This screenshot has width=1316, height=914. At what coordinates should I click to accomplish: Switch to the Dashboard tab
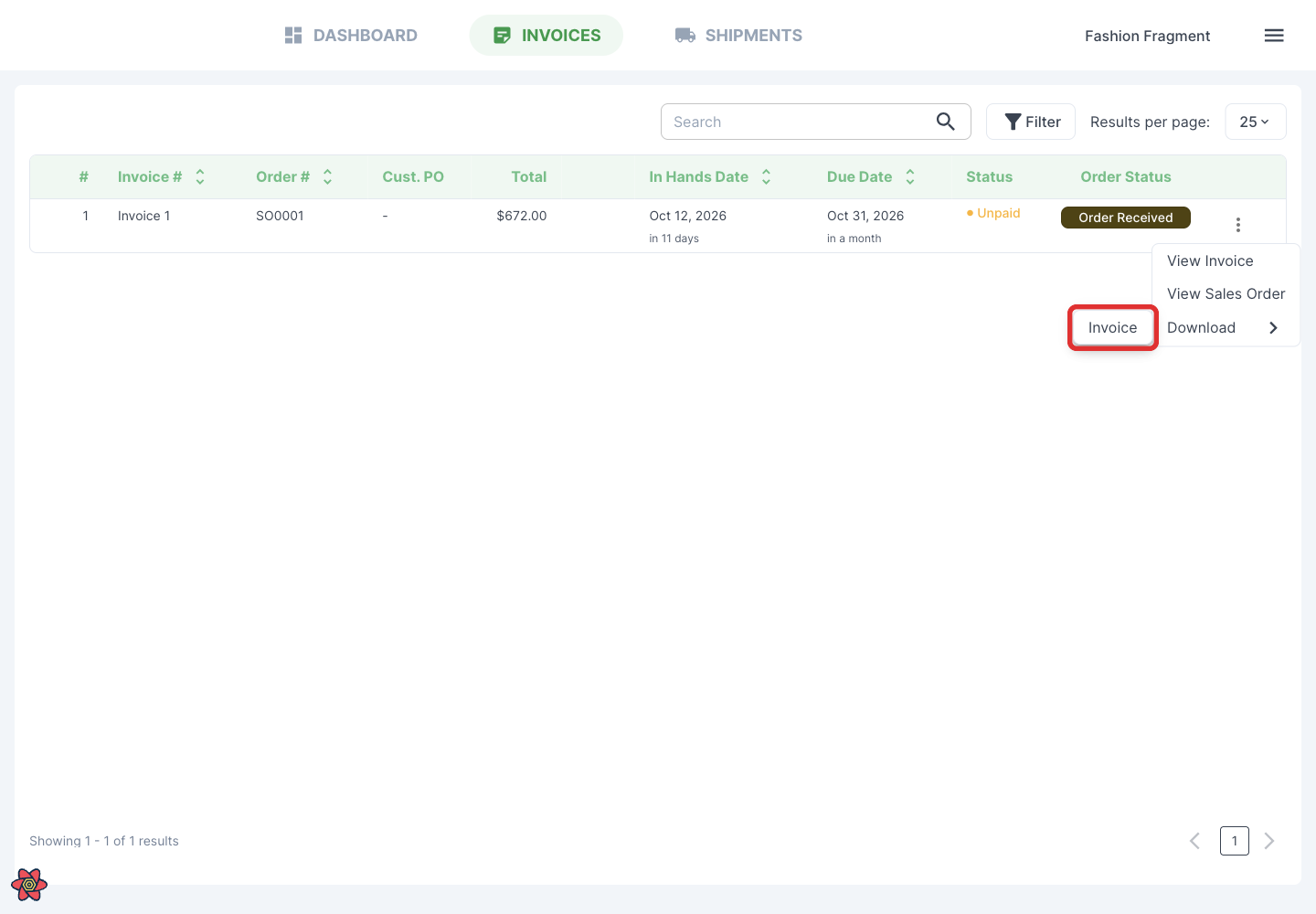coord(351,36)
